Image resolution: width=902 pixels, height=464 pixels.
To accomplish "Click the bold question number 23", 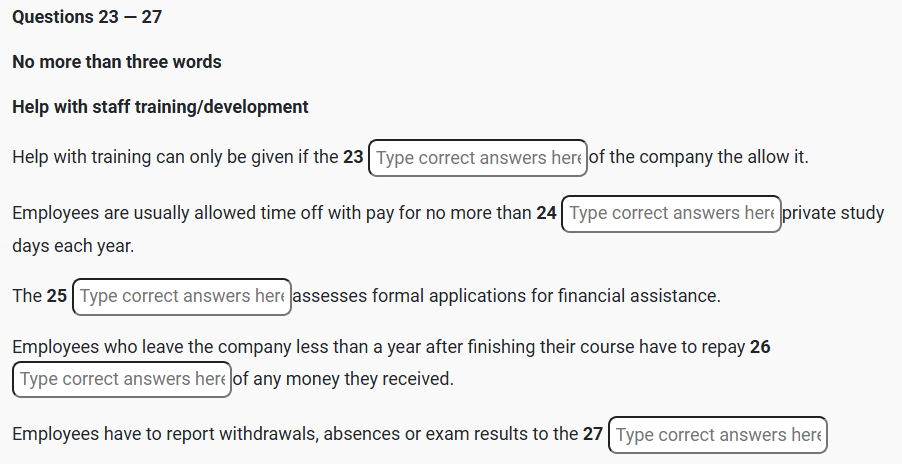I will click(x=353, y=158).
